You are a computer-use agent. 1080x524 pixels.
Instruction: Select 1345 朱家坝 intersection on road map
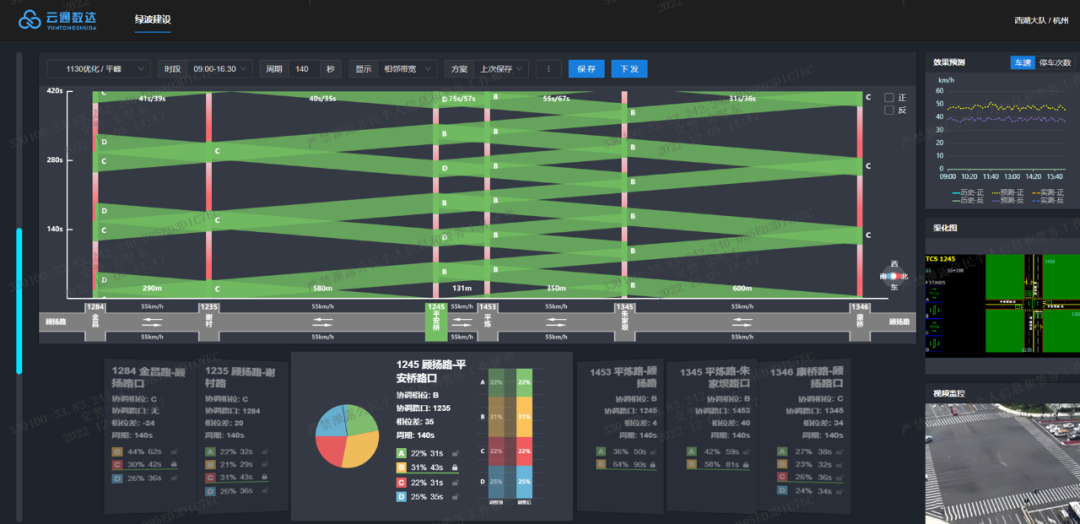pos(624,321)
